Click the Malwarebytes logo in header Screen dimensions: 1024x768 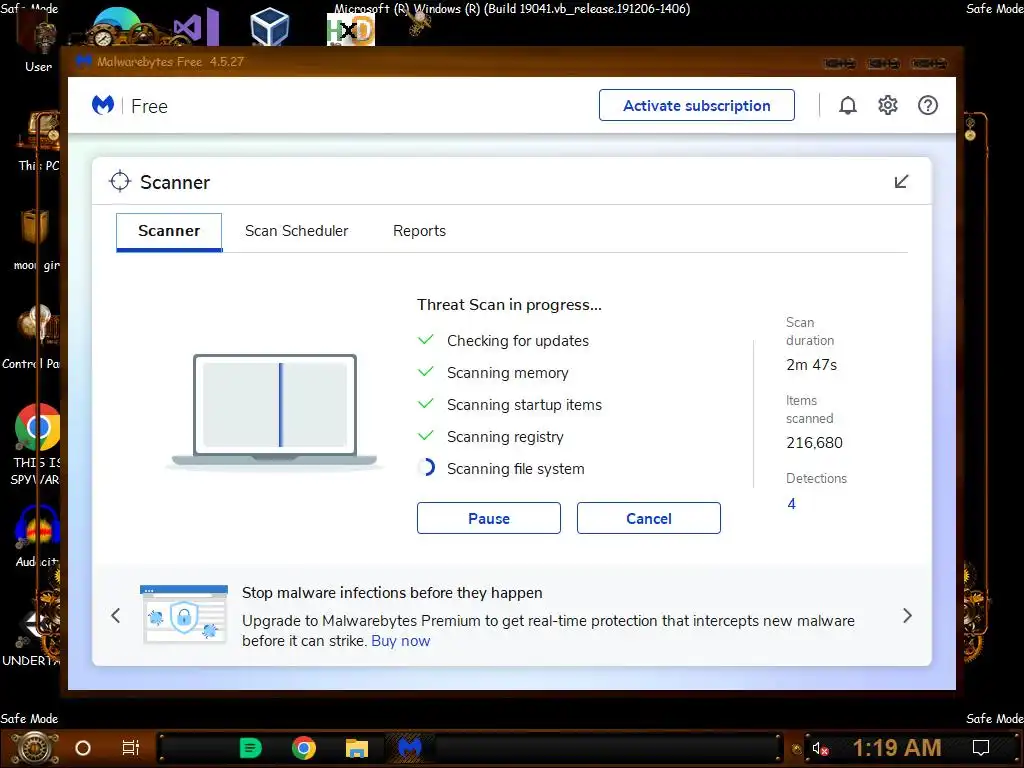pos(103,105)
